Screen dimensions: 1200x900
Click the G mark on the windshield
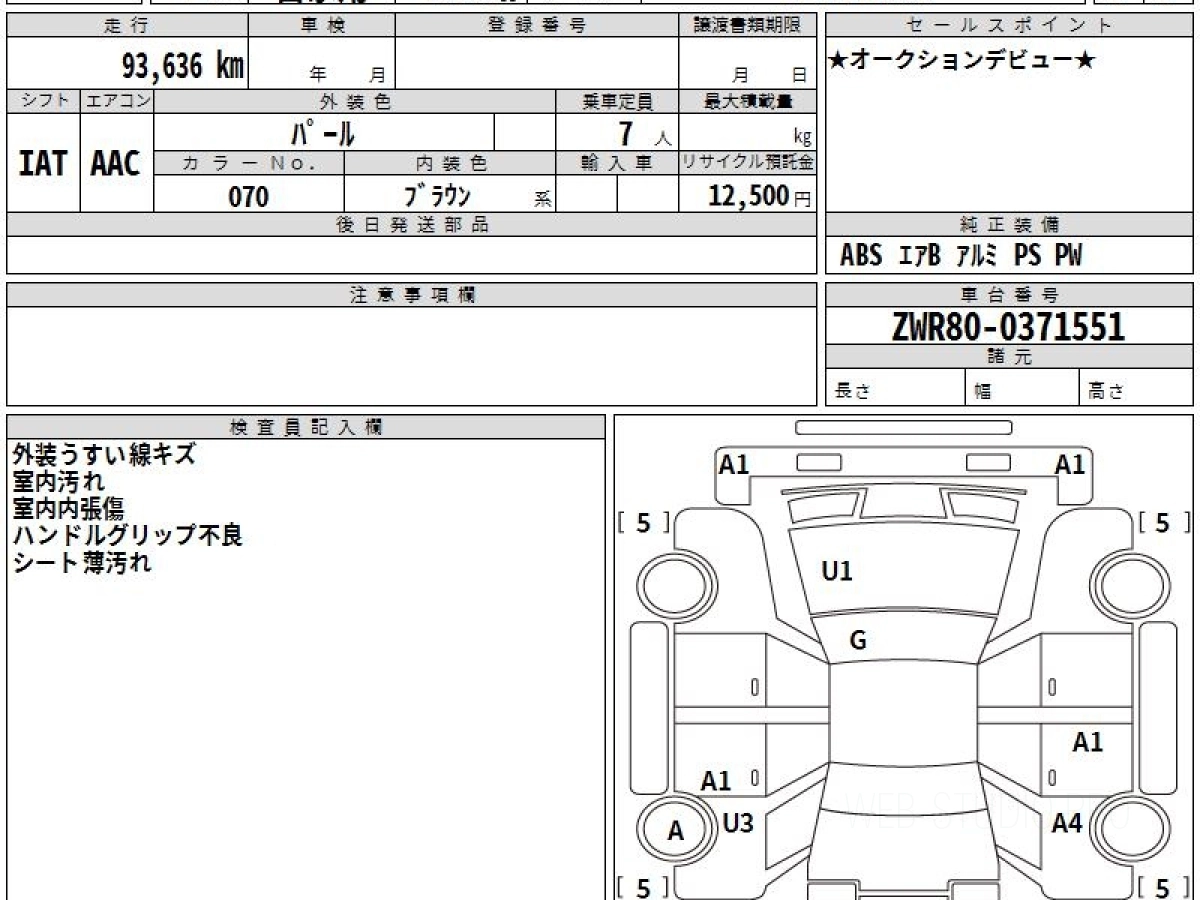tap(857, 642)
